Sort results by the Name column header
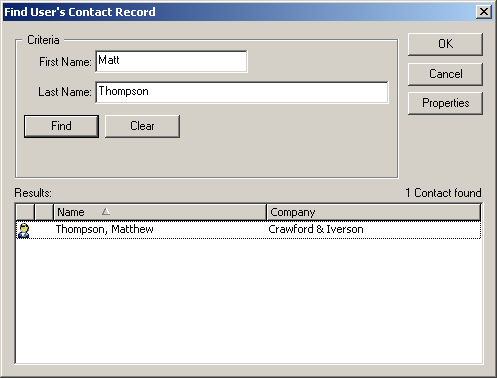Viewport: 497px width, 378px height. (x=160, y=212)
